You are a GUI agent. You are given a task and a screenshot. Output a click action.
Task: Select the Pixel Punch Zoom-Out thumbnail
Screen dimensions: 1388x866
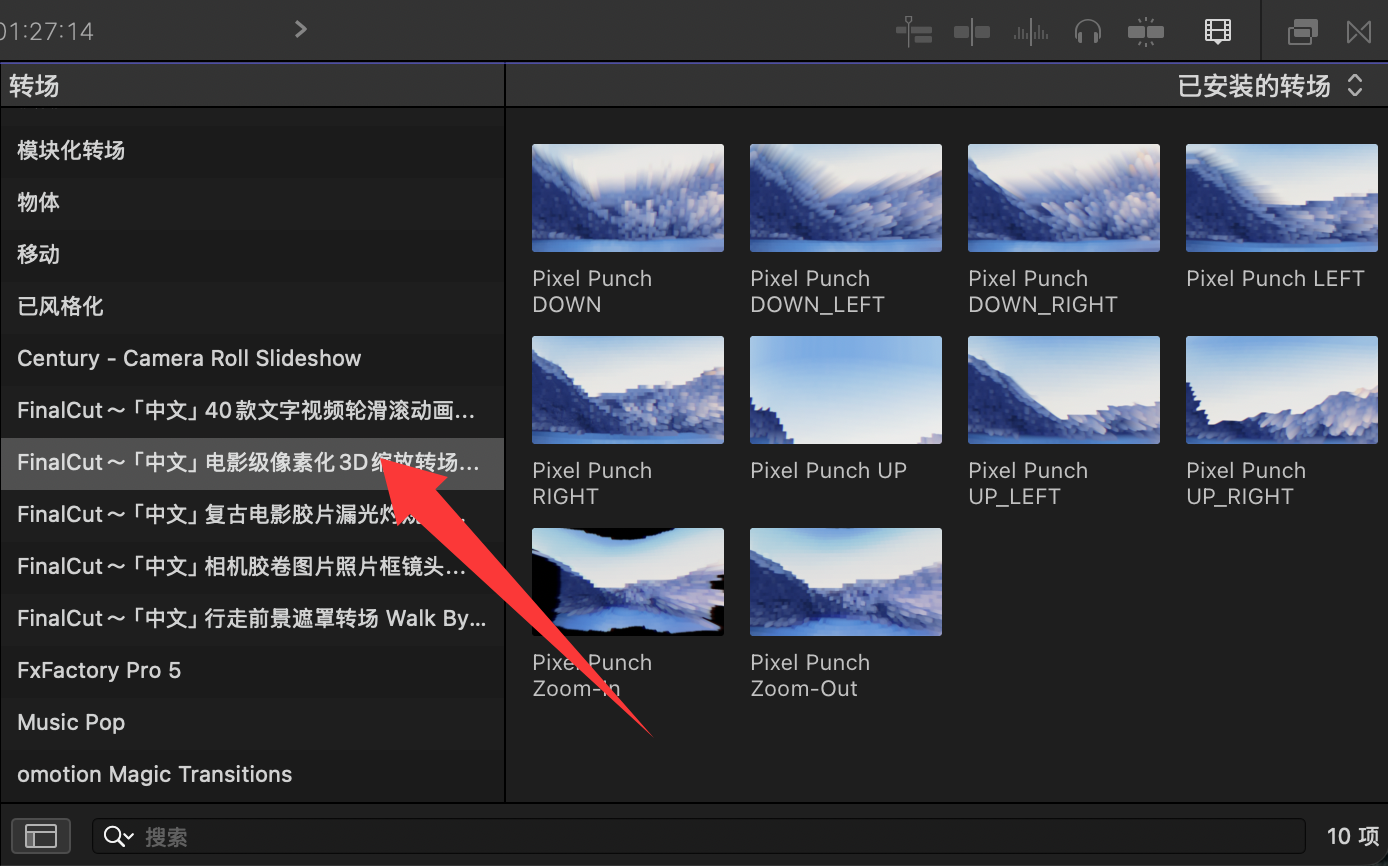click(845, 582)
